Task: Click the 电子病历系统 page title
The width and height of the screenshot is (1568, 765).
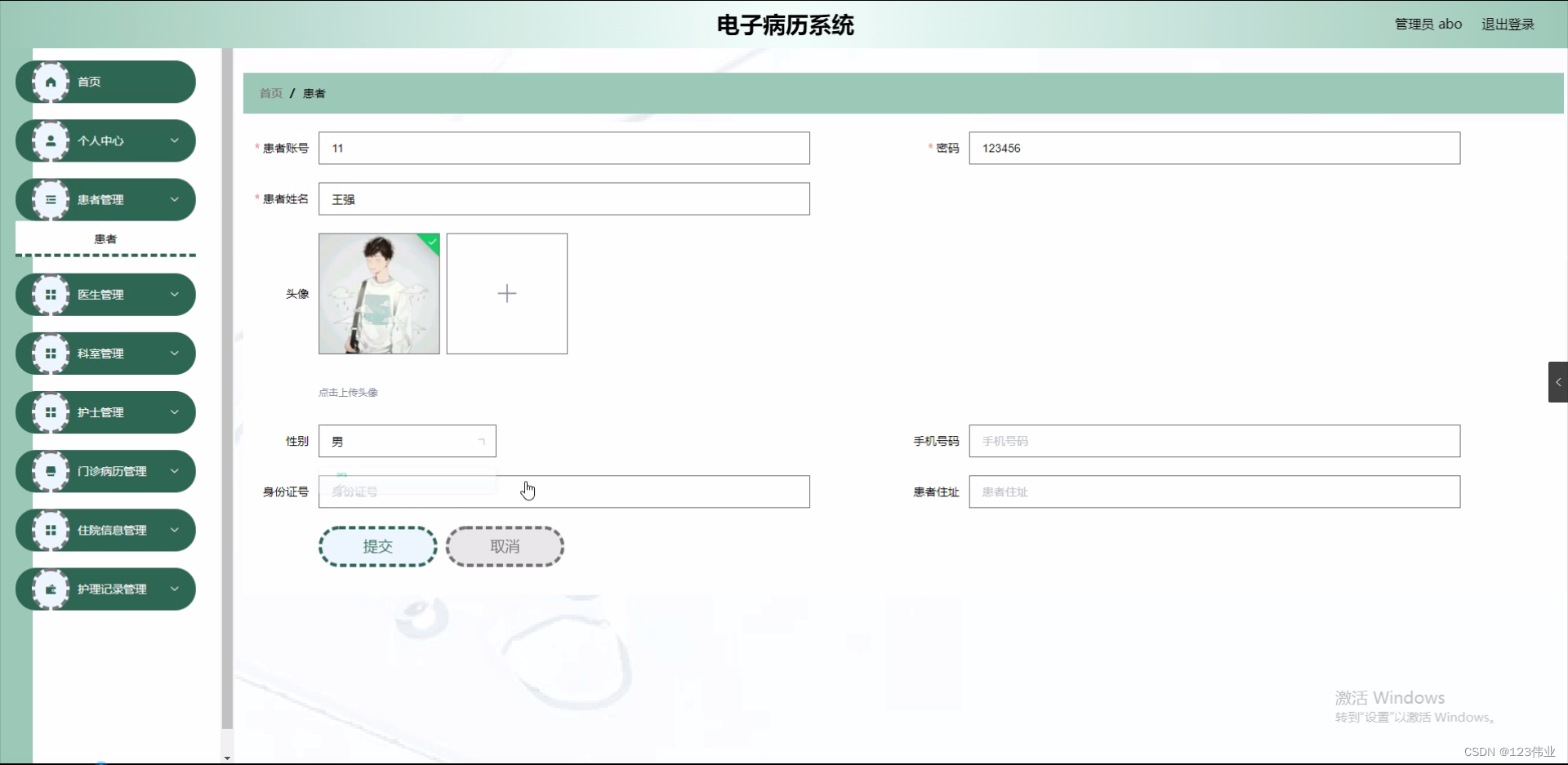Action: (786, 25)
